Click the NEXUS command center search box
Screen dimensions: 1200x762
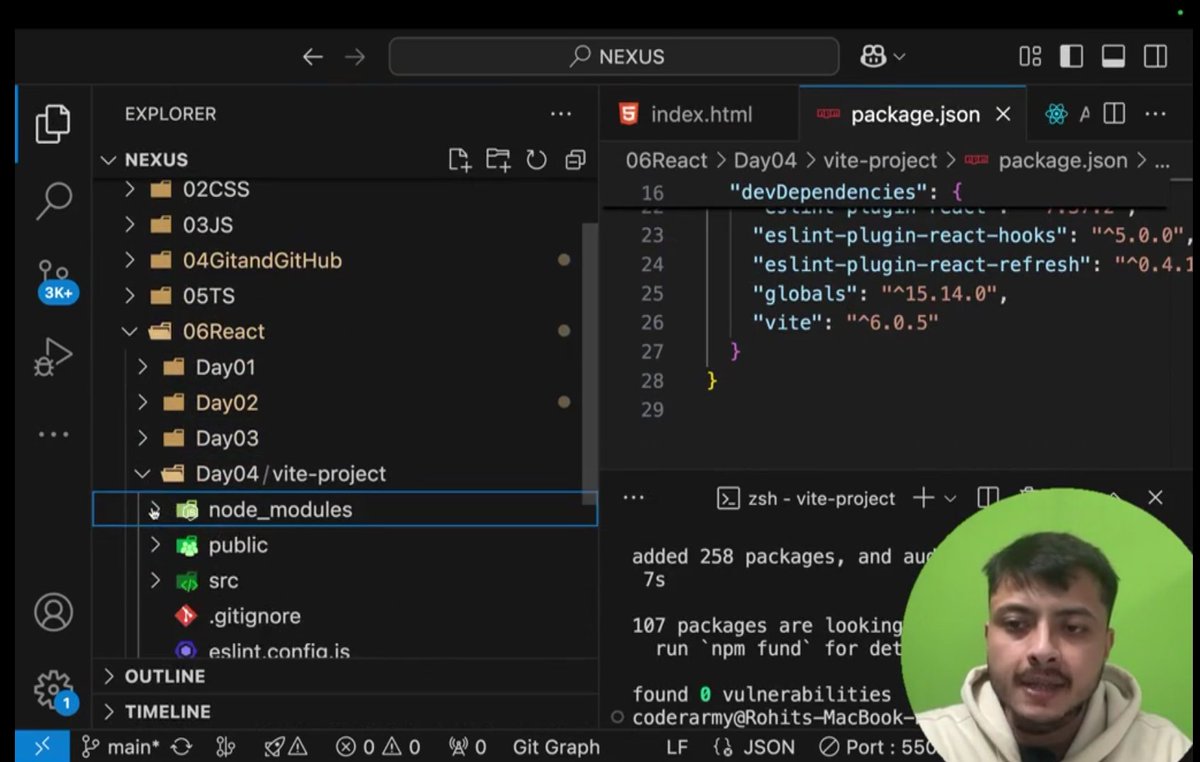[614, 57]
